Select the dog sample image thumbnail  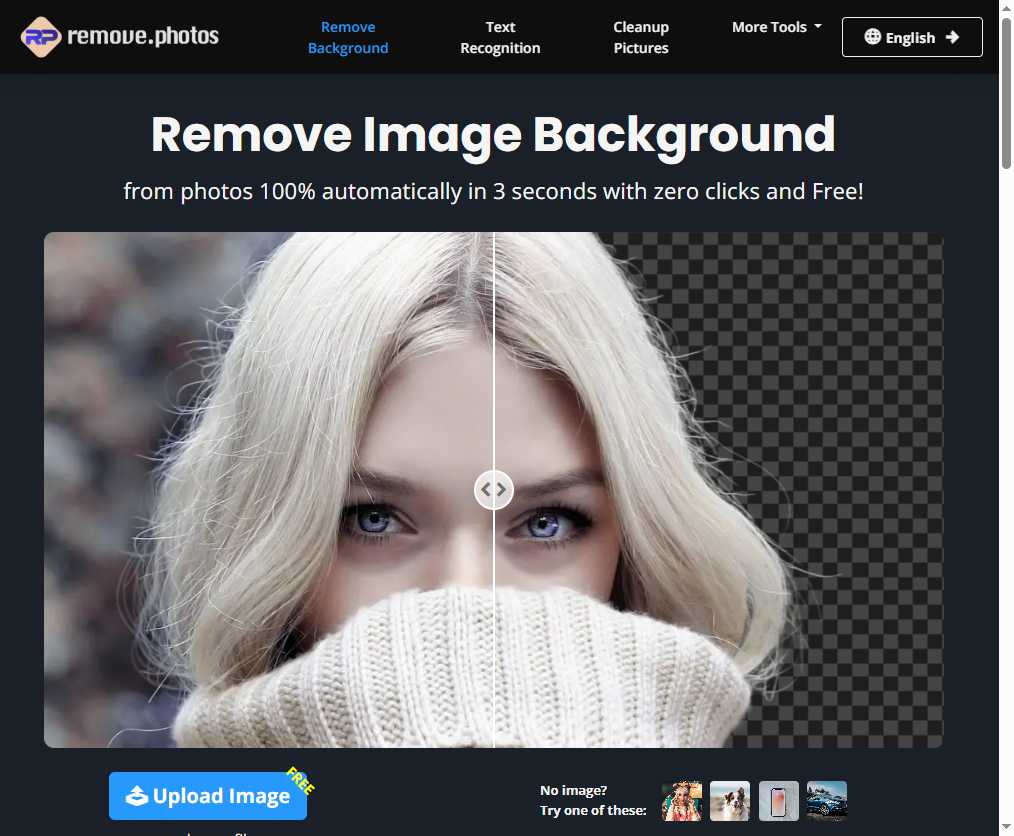tap(730, 800)
